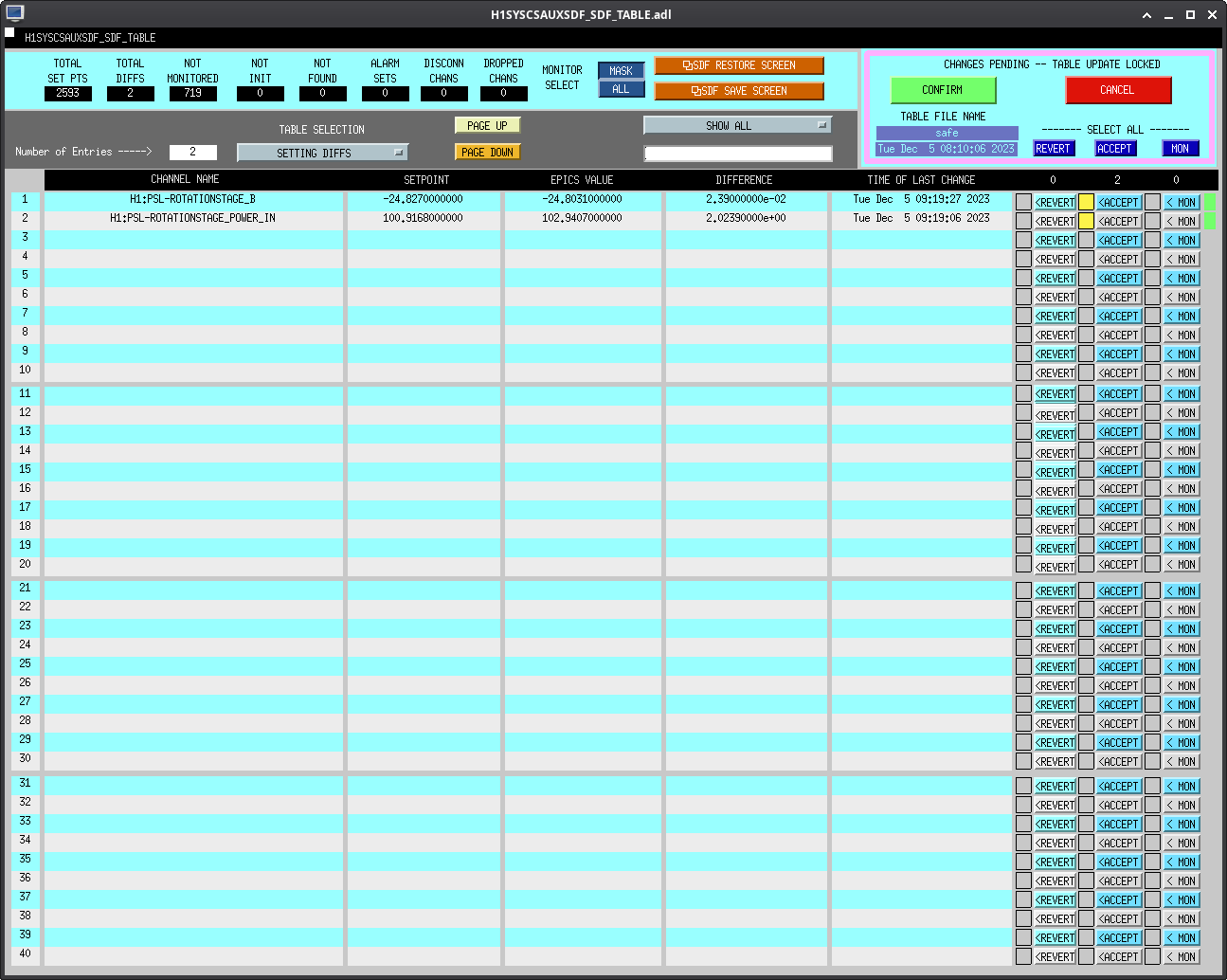Toggle revert indicator box for ROTATIONSTAGE_POWER_IN row
Screen dimensions: 1227x980
[x=1023, y=221]
